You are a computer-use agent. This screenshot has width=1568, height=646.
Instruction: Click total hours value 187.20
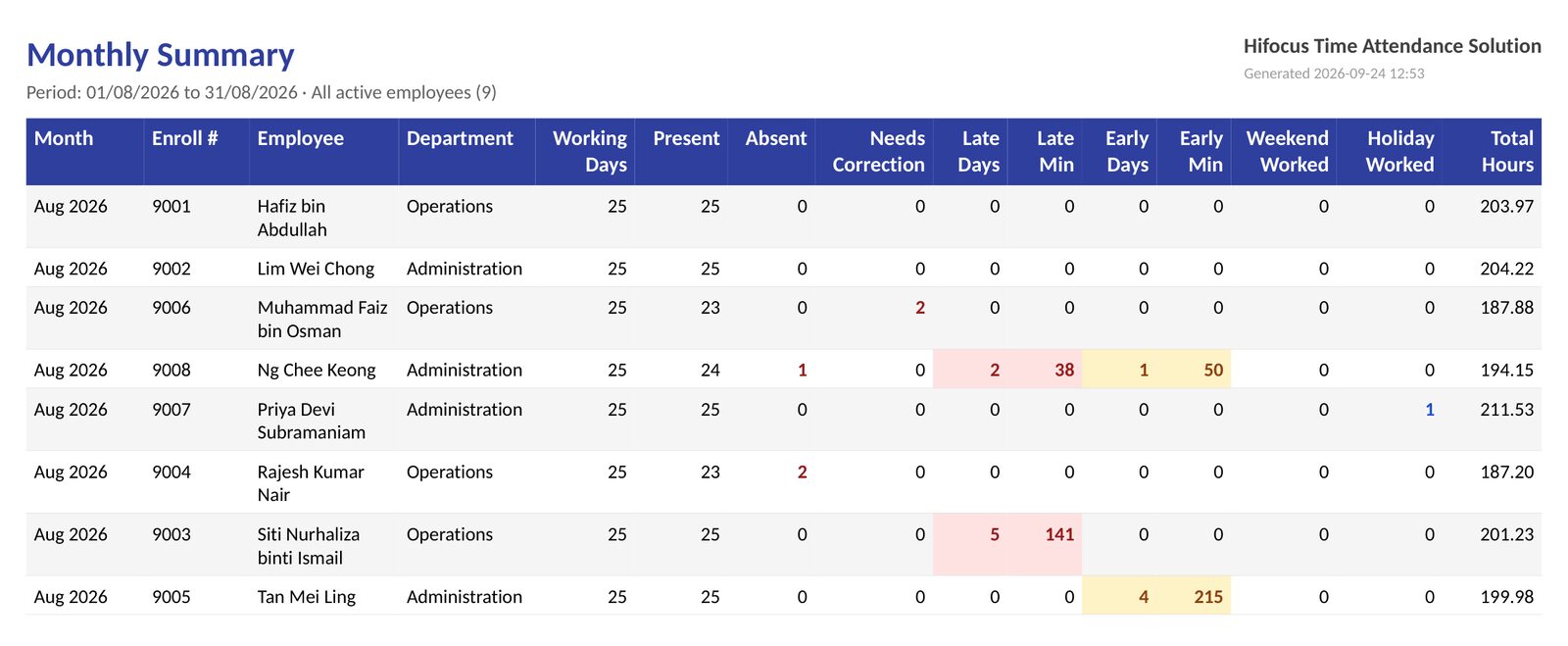[x=1507, y=472]
